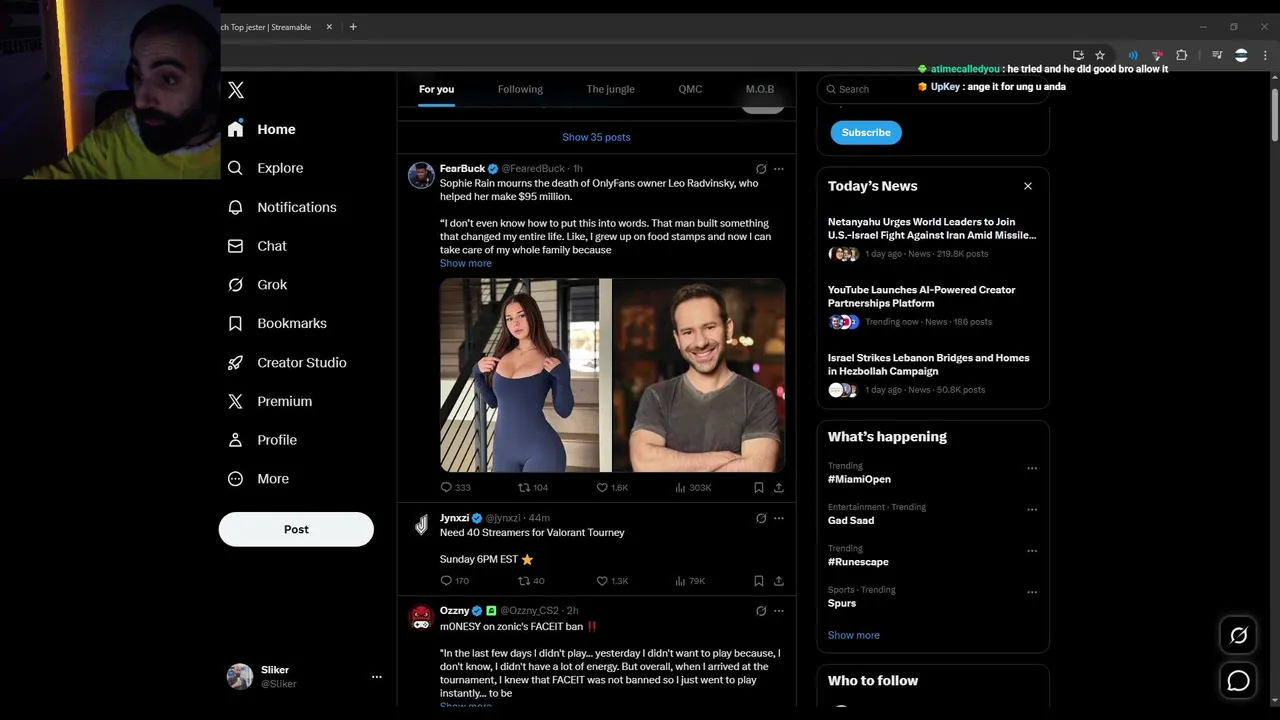Click the #MiamiOpen trending topic

point(859,479)
